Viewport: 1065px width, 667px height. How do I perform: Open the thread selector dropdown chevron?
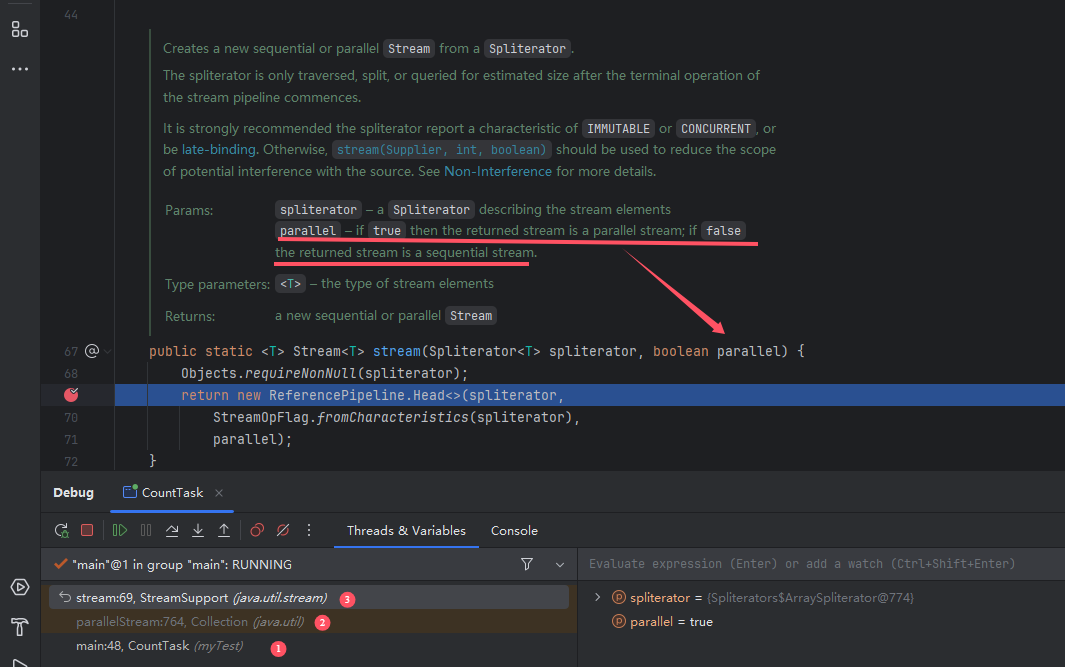point(559,564)
